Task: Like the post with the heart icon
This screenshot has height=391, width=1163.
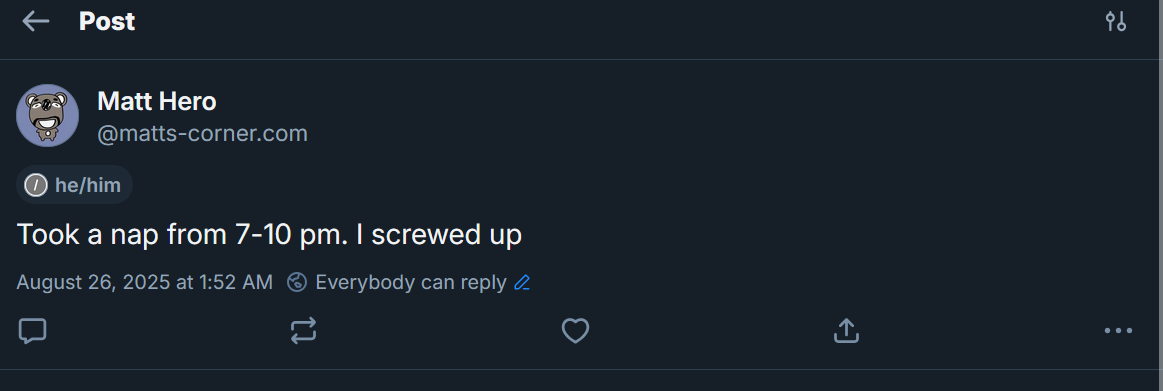Action: pos(575,331)
